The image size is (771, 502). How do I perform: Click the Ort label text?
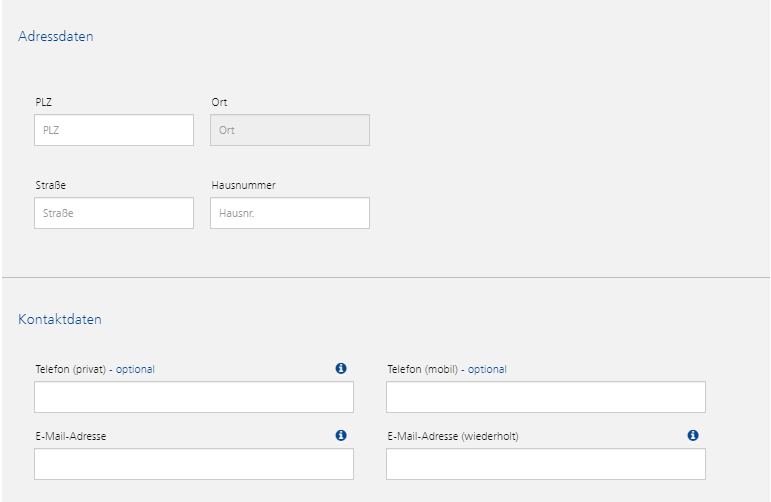(219, 102)
